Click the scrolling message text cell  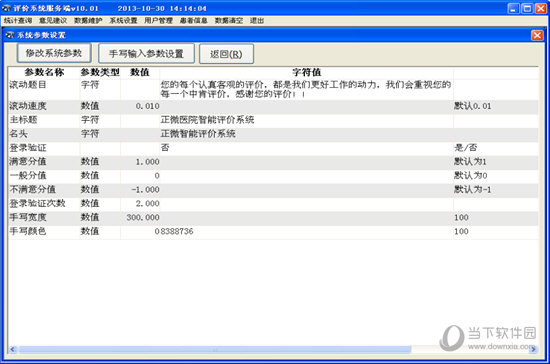pyautogui.click(x=306, y=89)
